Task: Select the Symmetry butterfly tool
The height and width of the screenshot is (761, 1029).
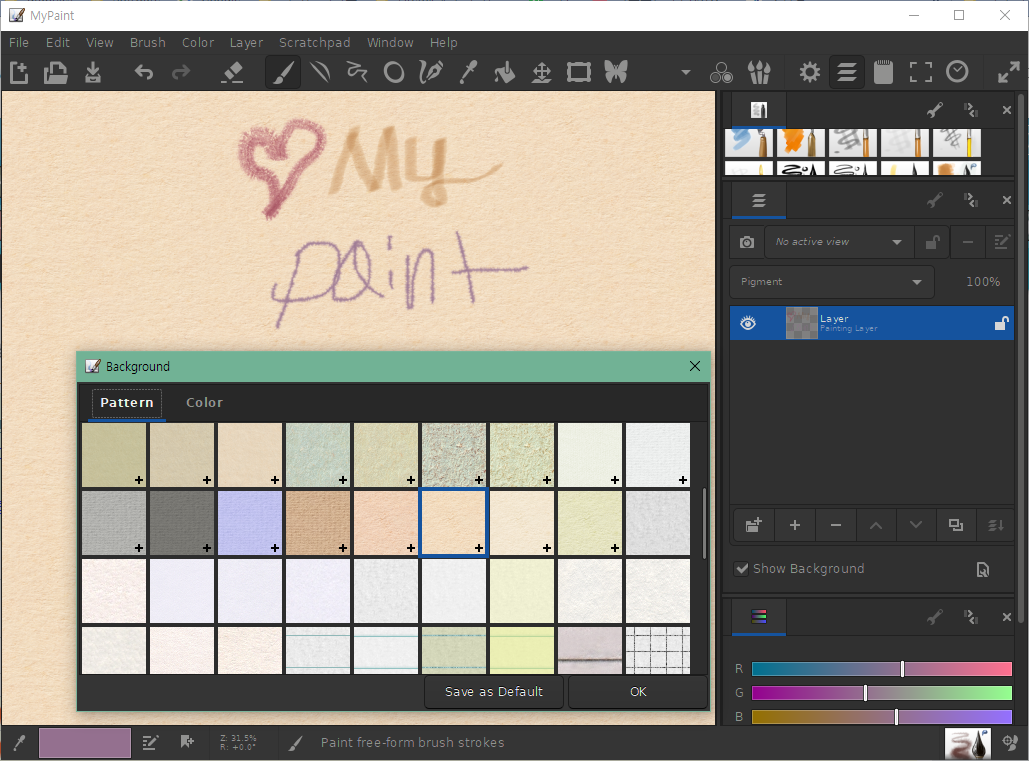Action: [616, 72]
